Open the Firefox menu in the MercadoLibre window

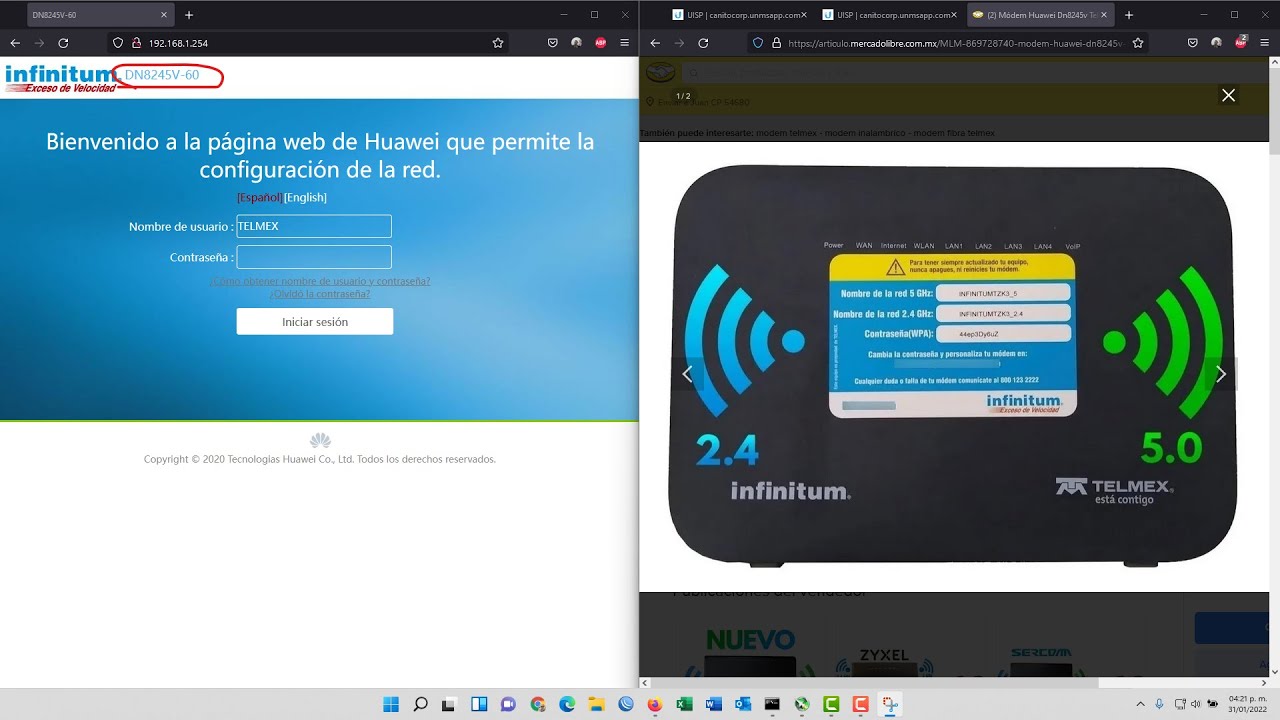(1266, 43)
